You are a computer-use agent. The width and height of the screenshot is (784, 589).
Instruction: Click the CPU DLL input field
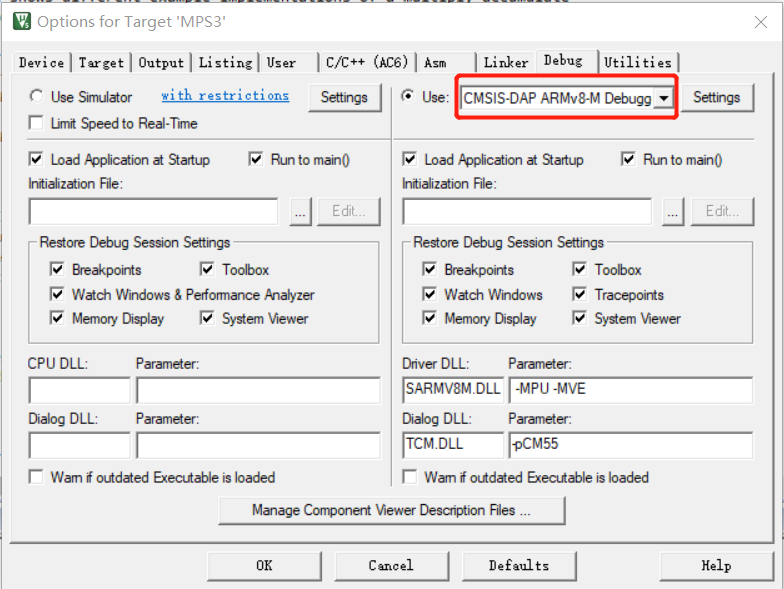tap(80, 390)
